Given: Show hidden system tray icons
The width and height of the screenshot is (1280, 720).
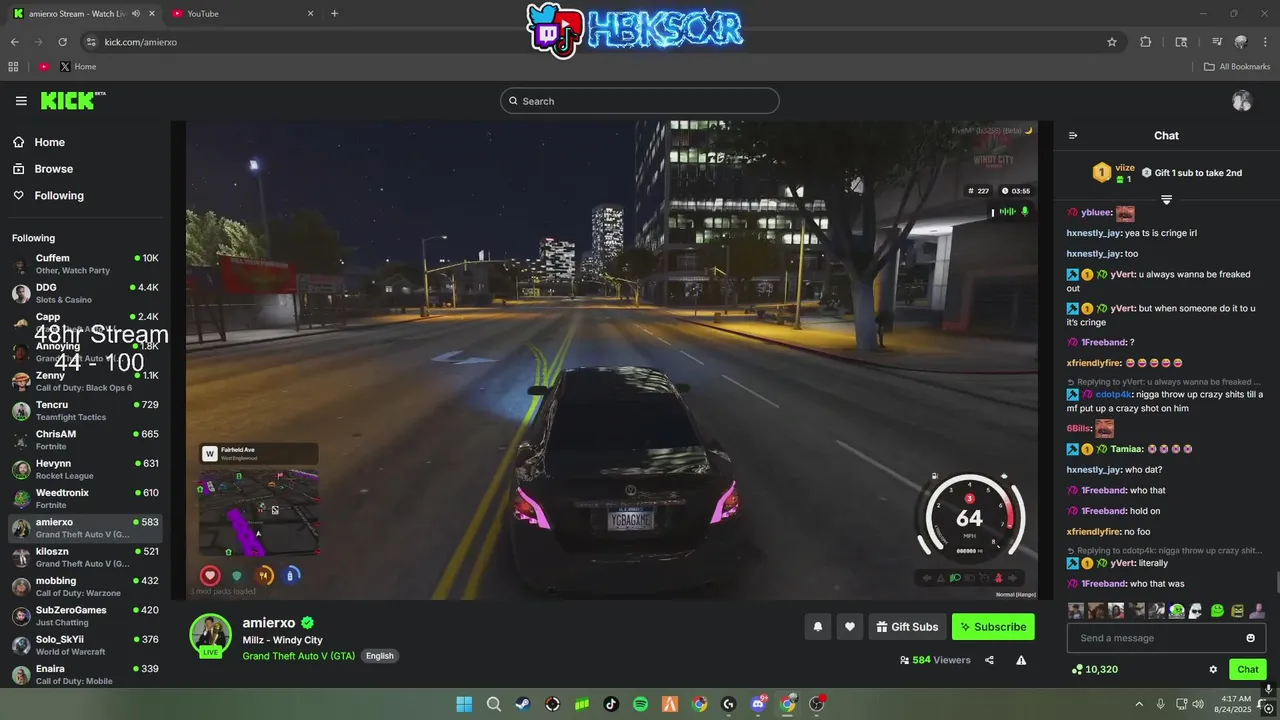Looking at the screenshot, I should (x=1139, y=704).
